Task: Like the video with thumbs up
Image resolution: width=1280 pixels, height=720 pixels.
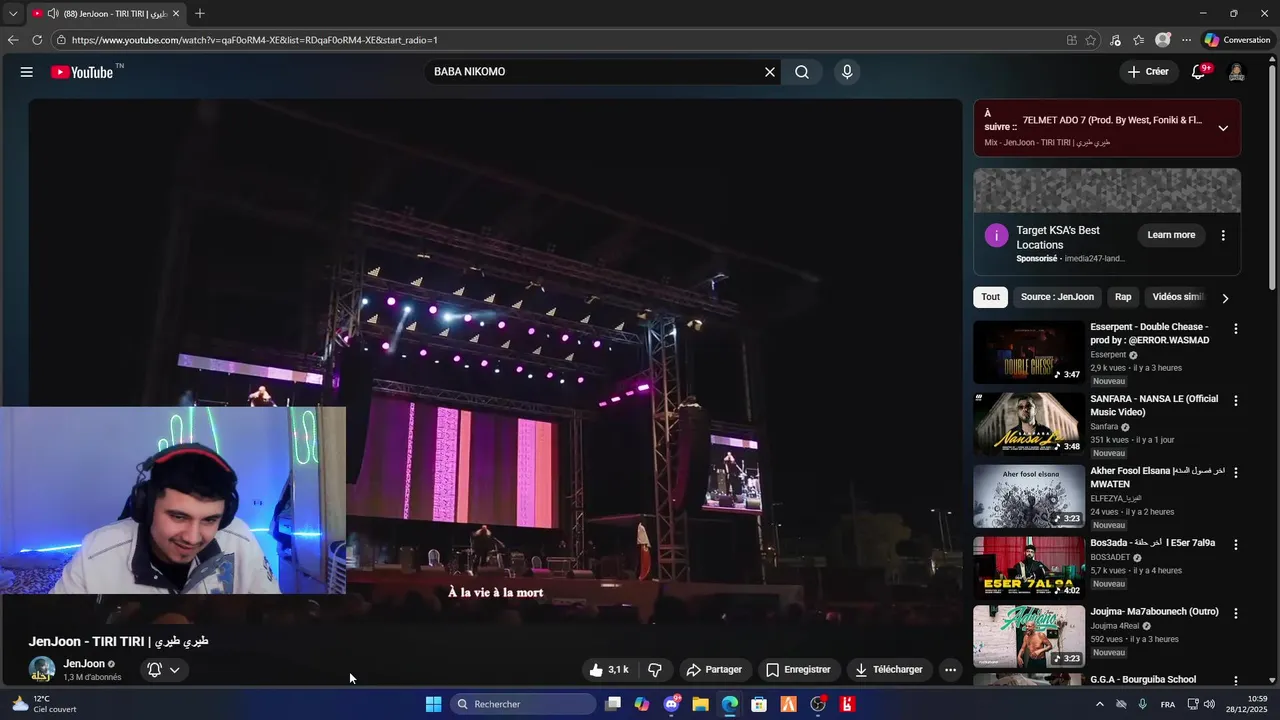Action: (609, 670)
